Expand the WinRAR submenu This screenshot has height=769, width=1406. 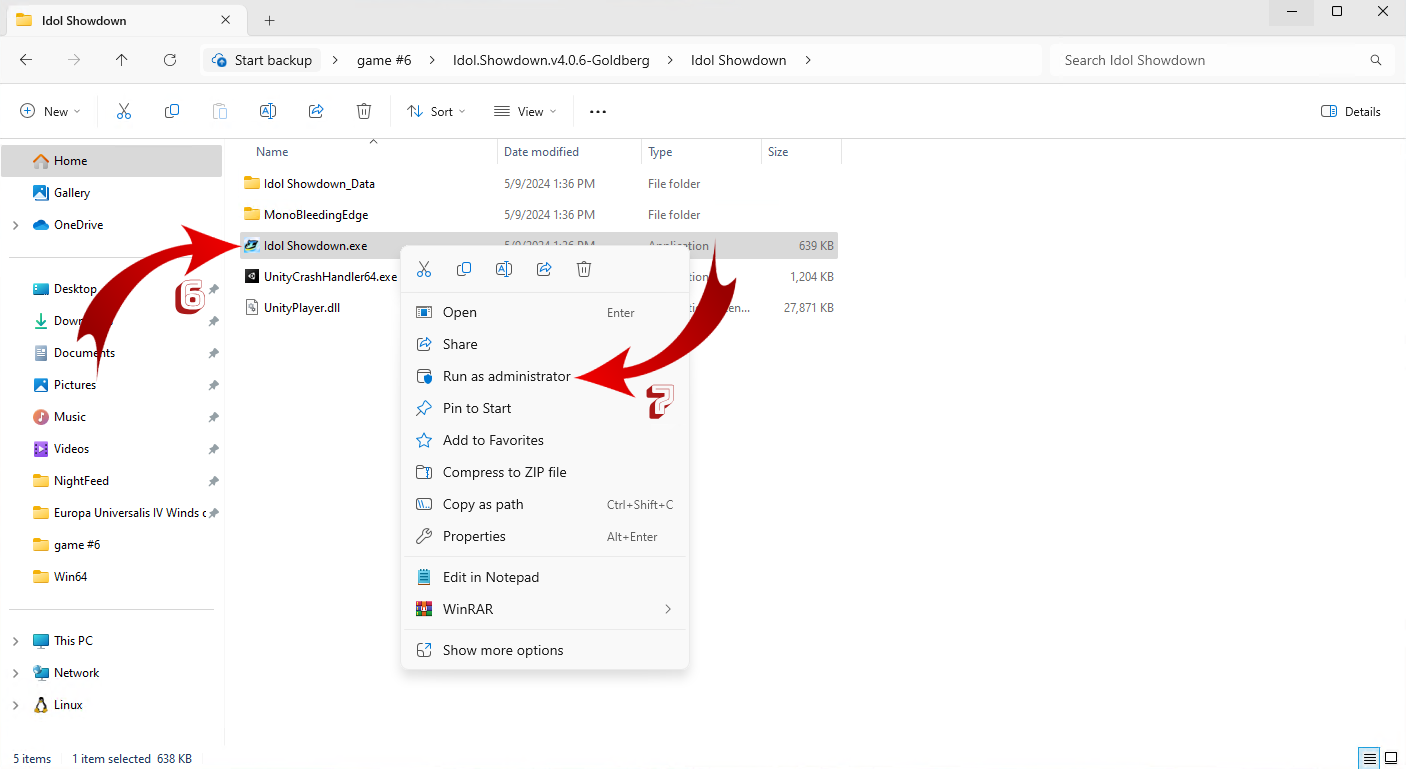point(667,609)
